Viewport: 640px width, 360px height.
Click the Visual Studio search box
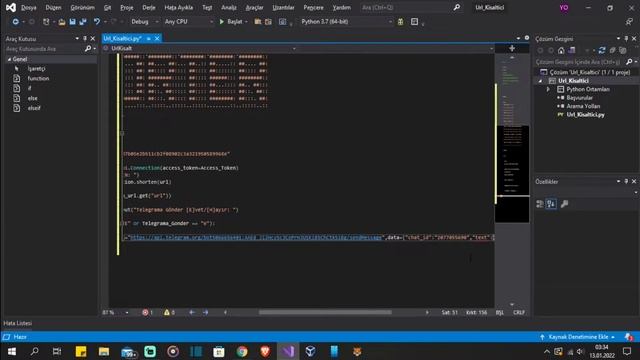[x=411, y=7]
